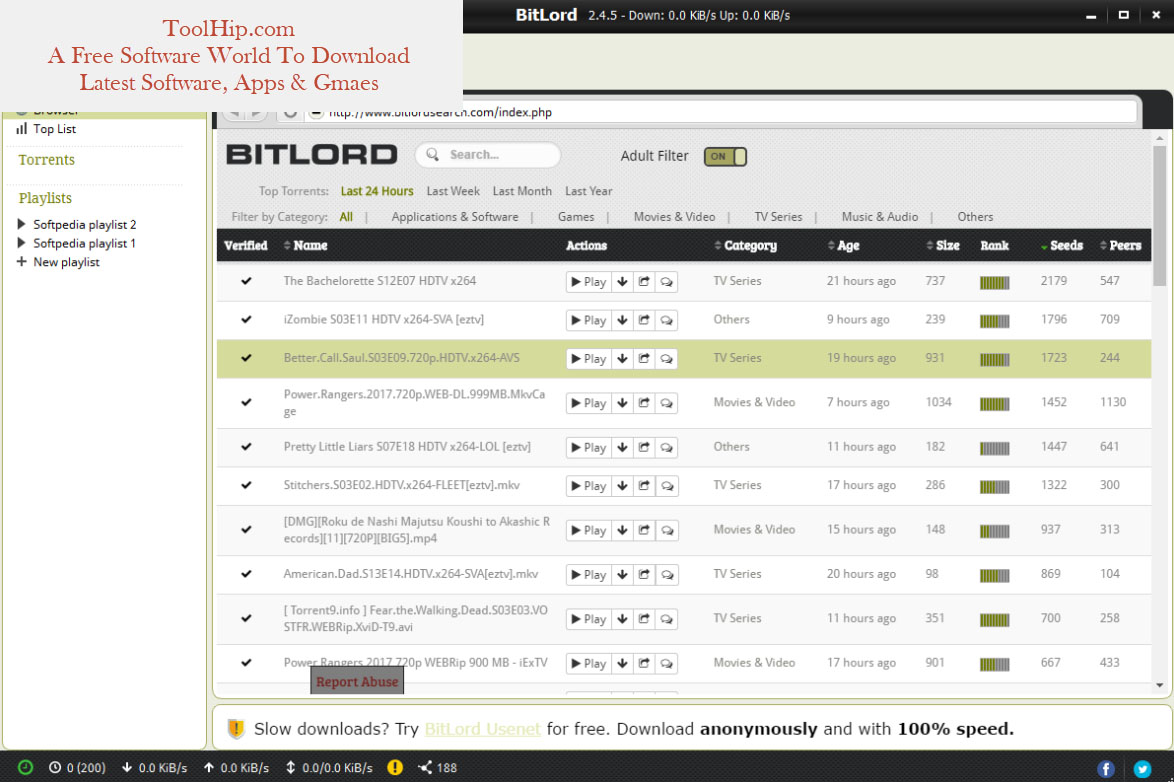Screen dimensions: 1174x782
Task: Download Stitchers.S03E02 via arrow icon
Action: pyautogui.click(x=622, y=485)
